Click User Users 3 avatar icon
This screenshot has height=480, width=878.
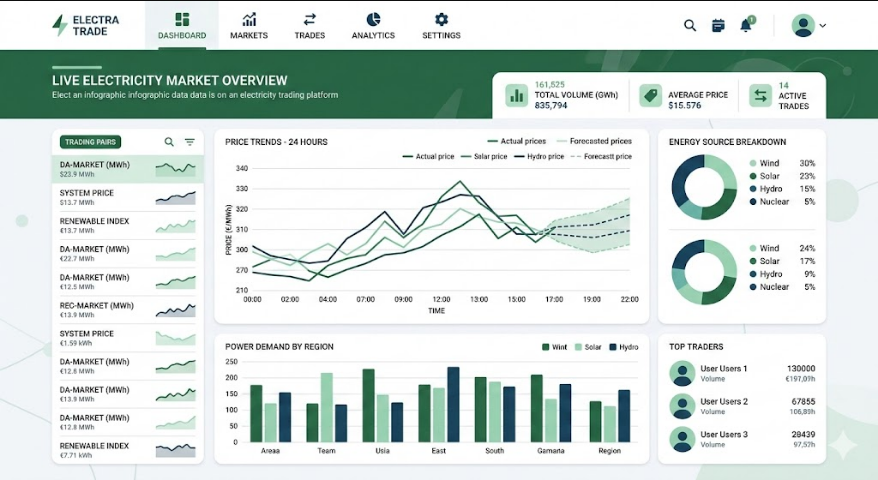[x=682, y=439]
